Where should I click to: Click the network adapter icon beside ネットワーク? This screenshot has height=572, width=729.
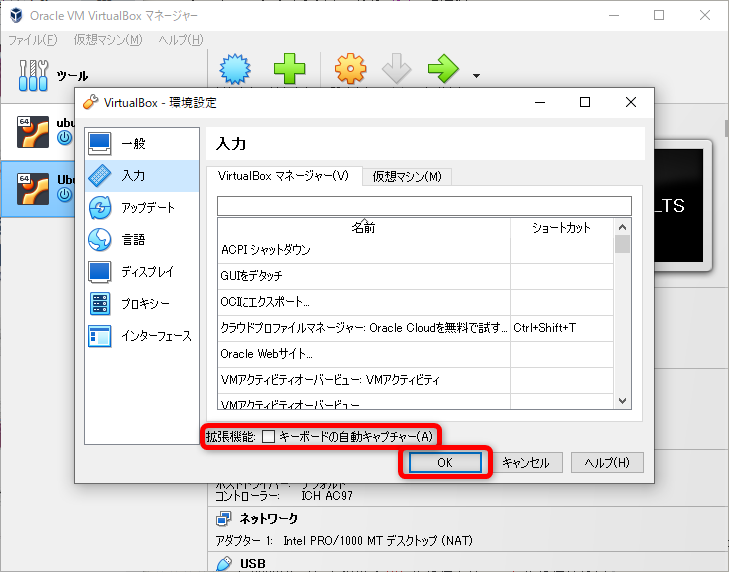point(224,519)
